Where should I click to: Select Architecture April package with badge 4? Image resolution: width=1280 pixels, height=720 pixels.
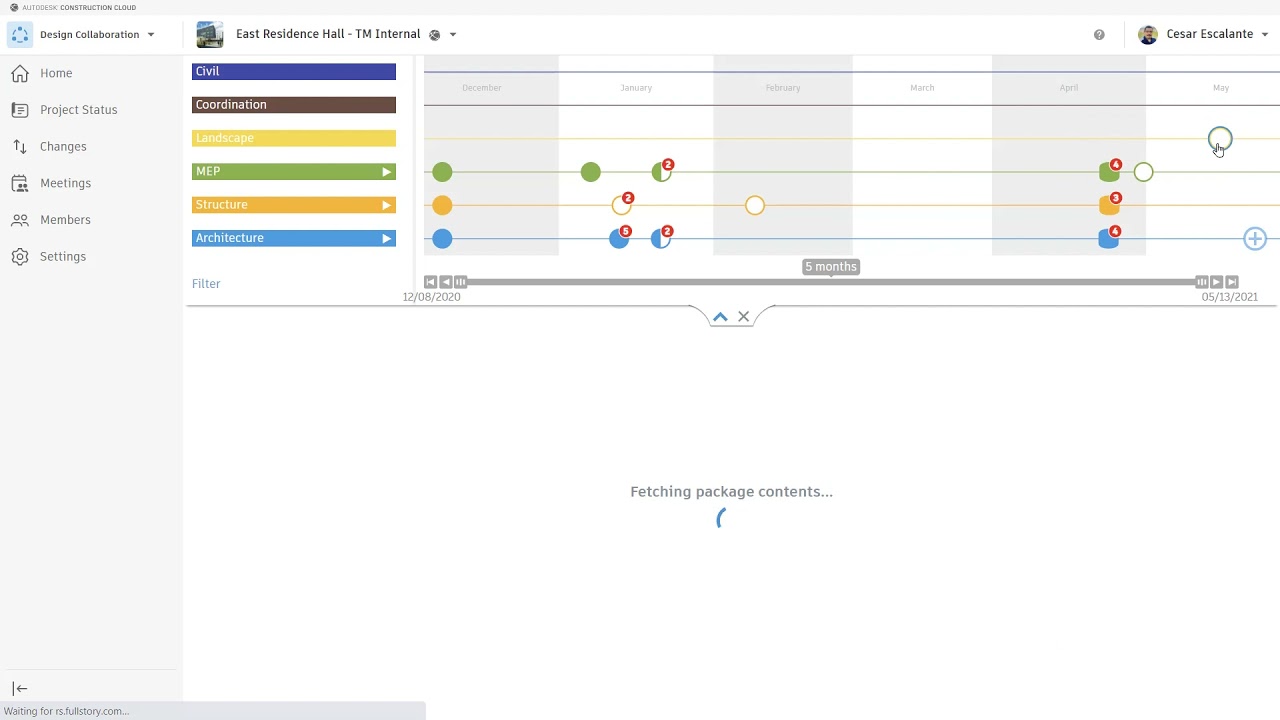click(1108, 239)
